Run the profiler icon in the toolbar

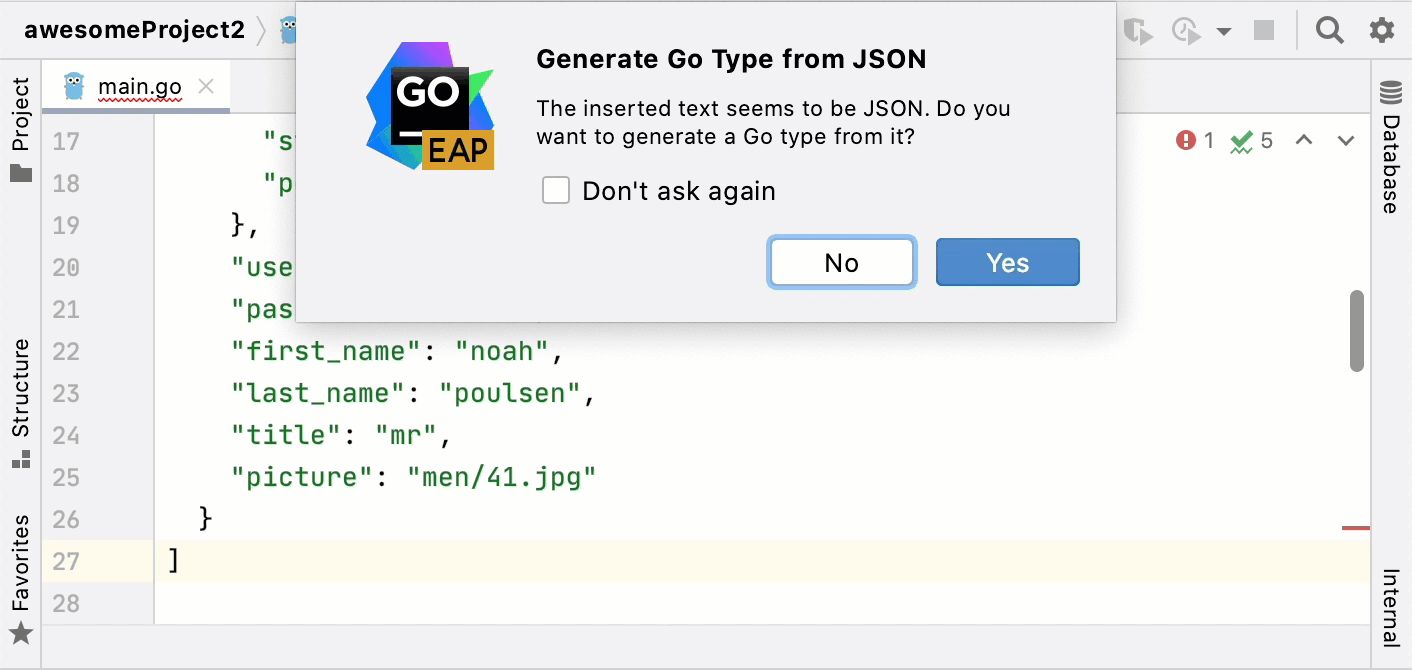pyautogui.click(x=1186, y=29)
